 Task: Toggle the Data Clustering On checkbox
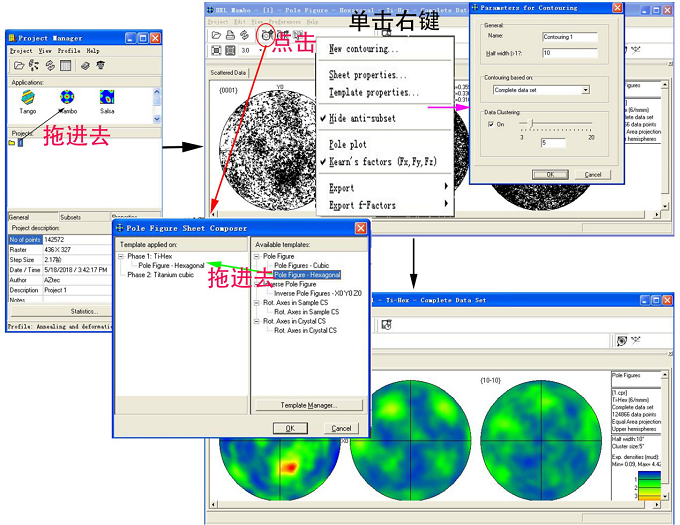pyautogui.click(x=489, y=125)
